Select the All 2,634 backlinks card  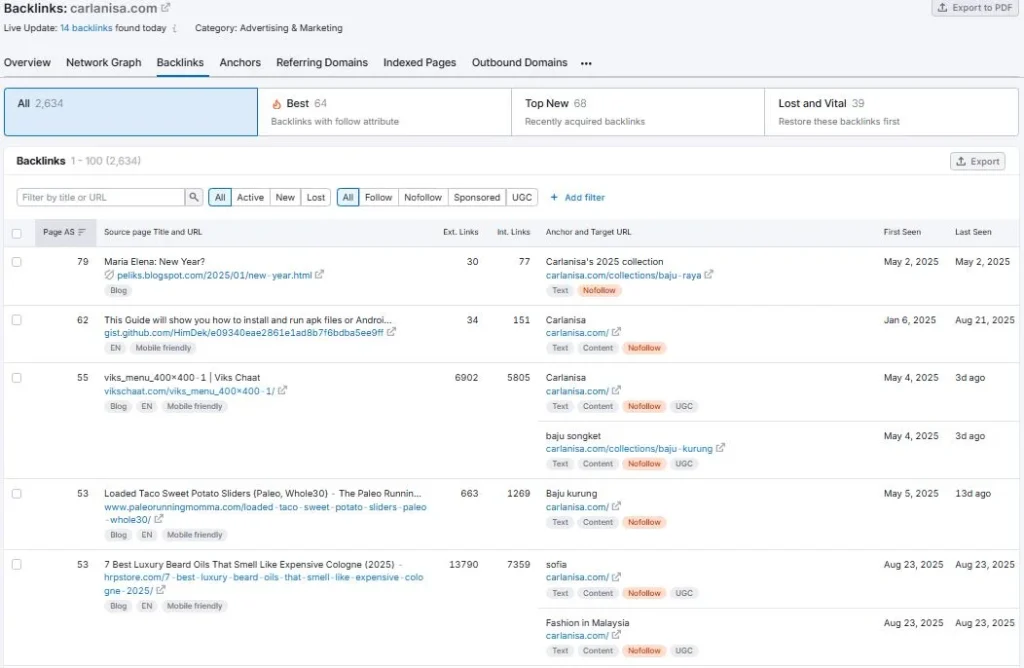[x=131, y=112]
